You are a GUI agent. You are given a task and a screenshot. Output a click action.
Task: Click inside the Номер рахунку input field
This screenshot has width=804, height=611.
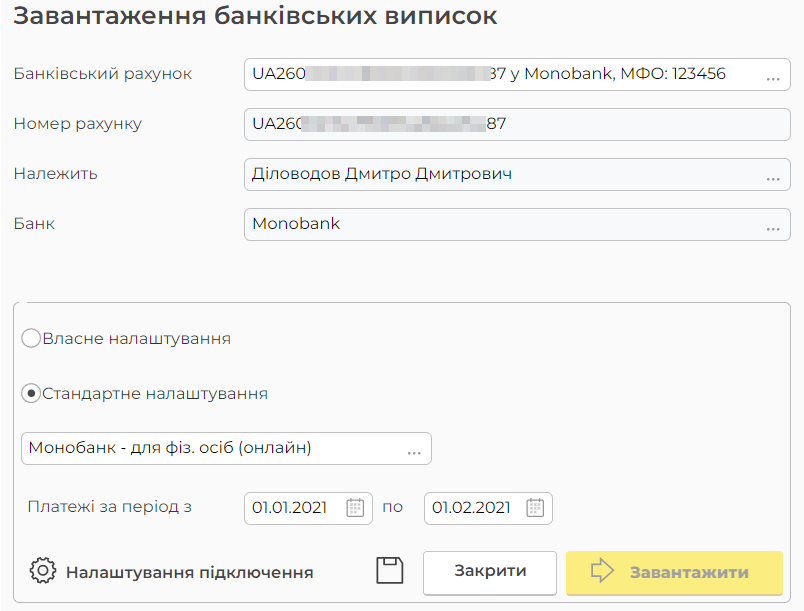coord(517,125)
